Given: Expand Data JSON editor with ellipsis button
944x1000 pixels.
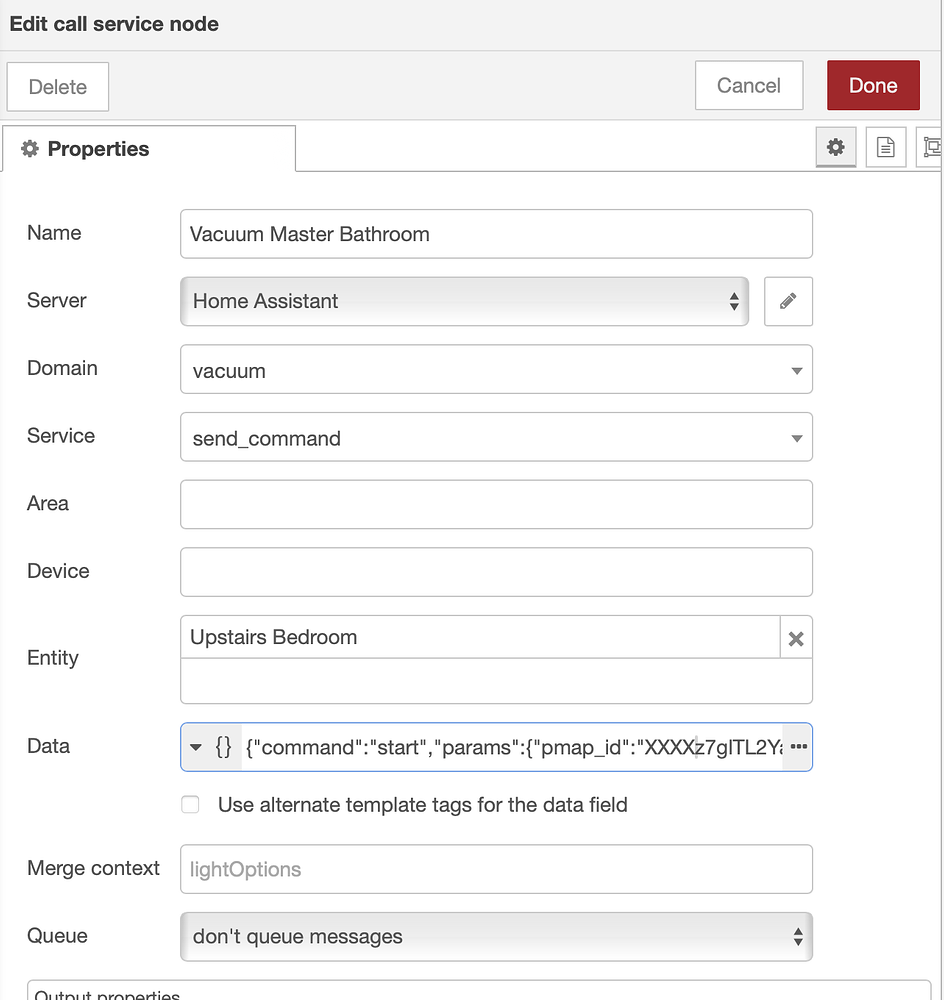Looking at the screenshot, I should (798, 747).
